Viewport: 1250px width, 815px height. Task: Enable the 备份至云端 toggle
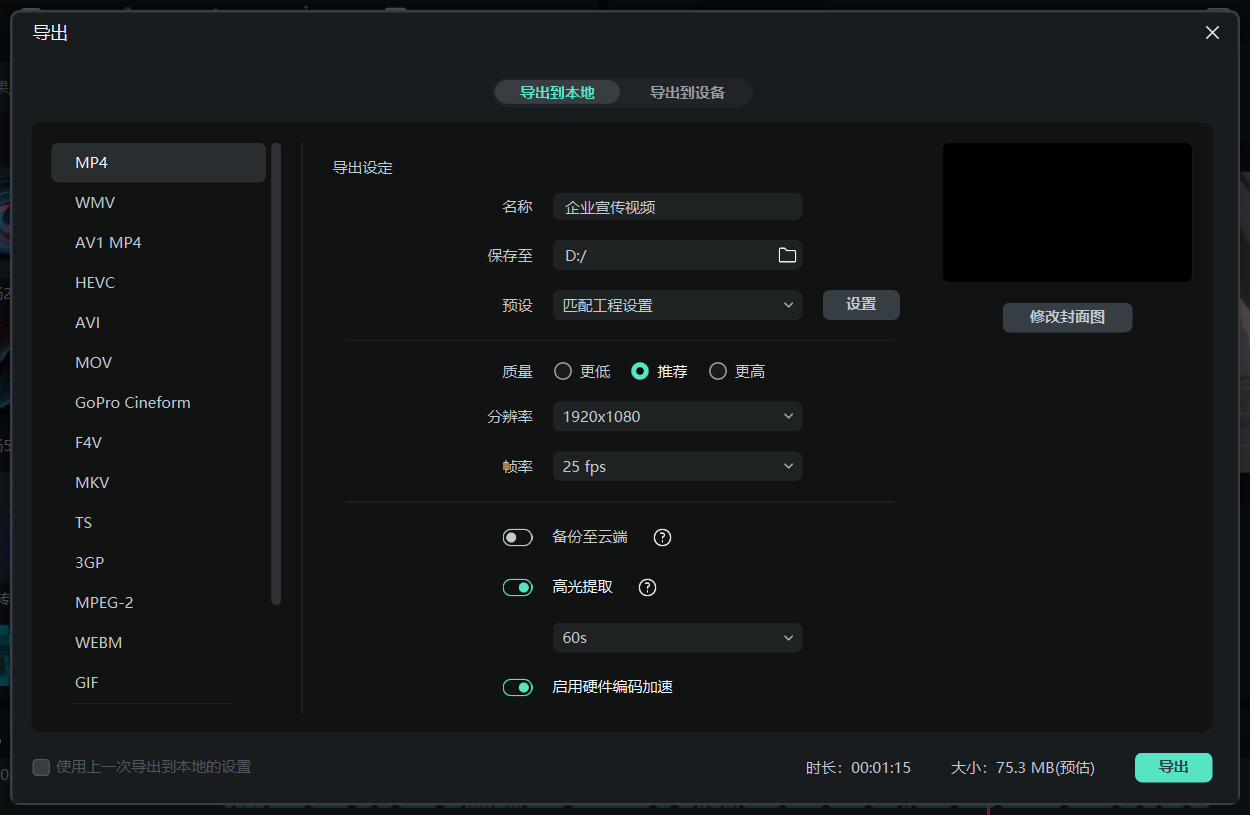point(517,537)
